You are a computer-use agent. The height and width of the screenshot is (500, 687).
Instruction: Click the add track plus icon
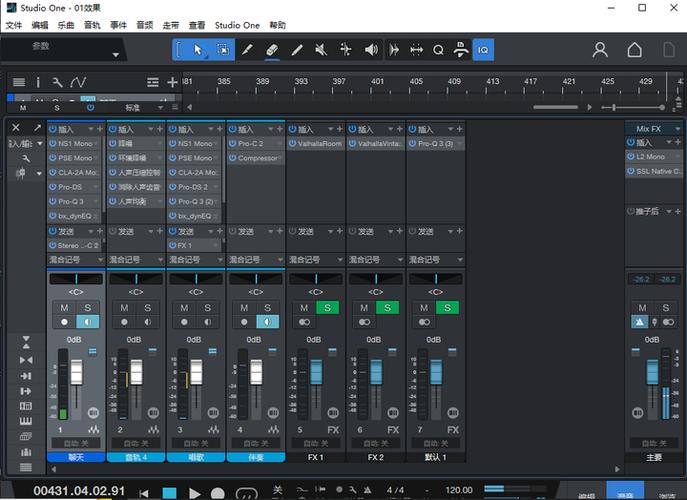point(173,82)
